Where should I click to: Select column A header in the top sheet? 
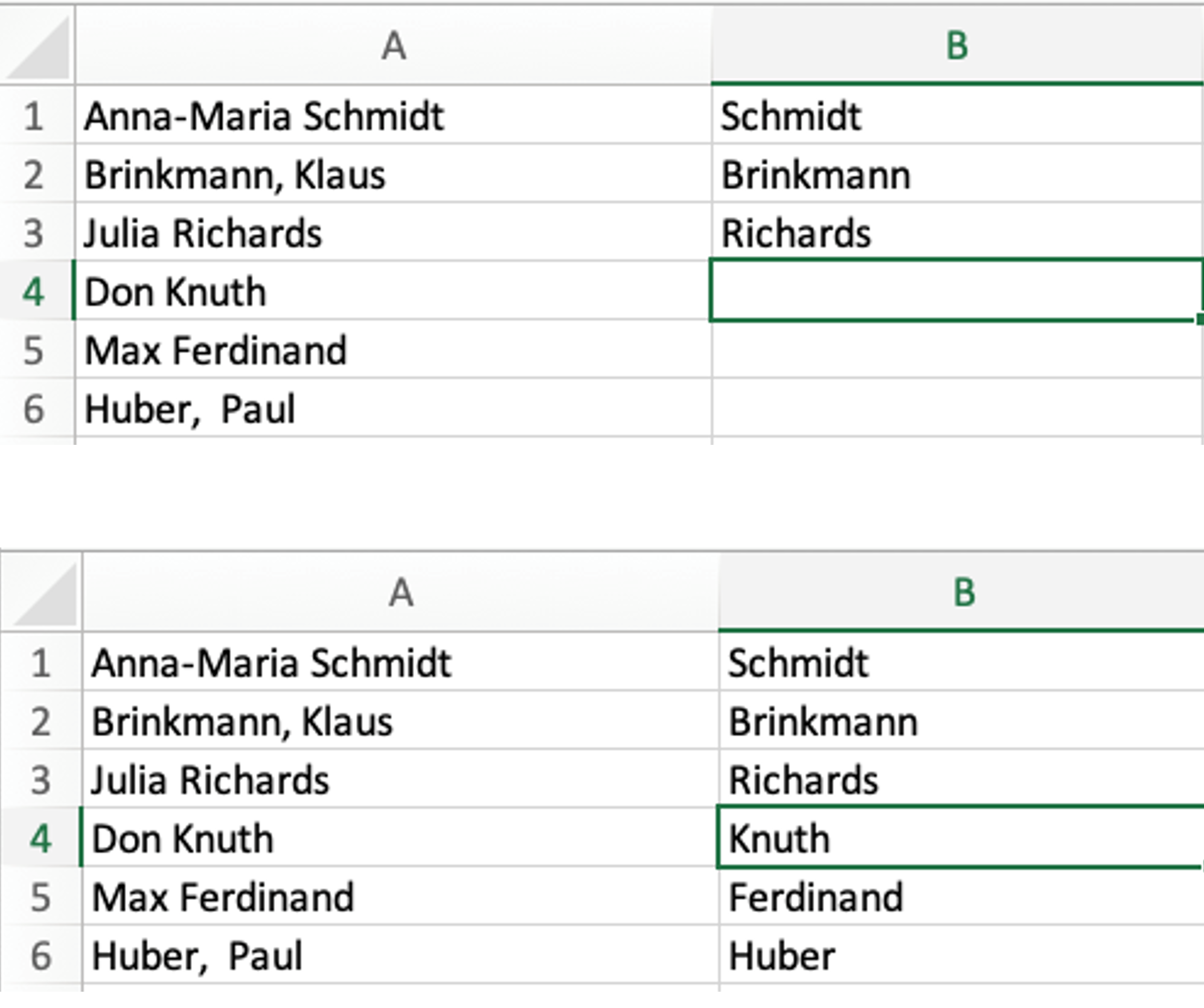[x=394, y=46]
